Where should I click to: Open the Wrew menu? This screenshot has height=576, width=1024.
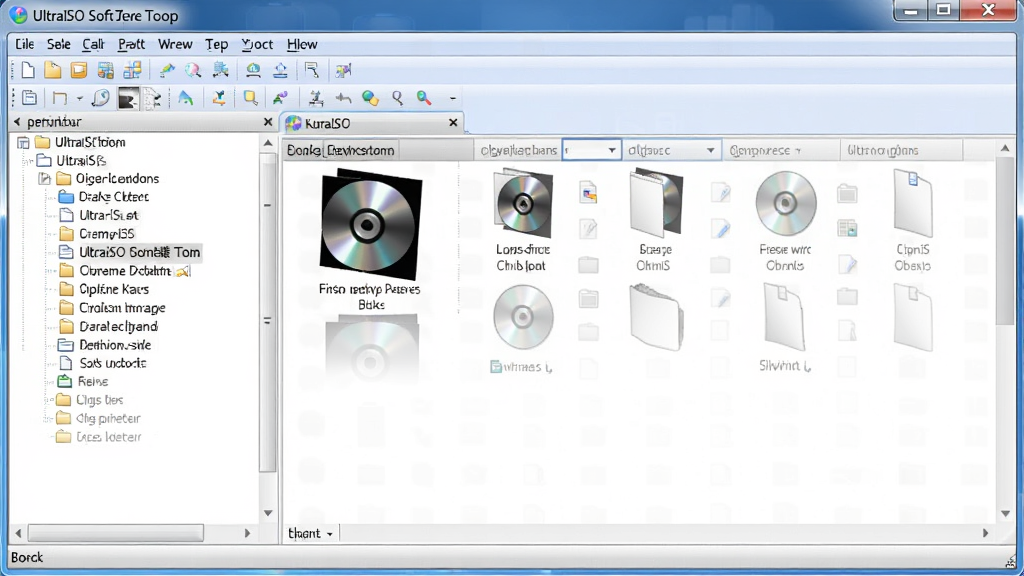coord(175,44)
